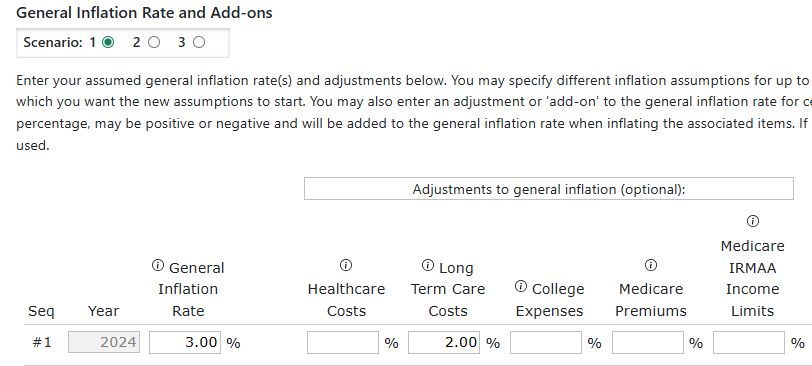Open Medicare Premiums info icon

(650, 266)
